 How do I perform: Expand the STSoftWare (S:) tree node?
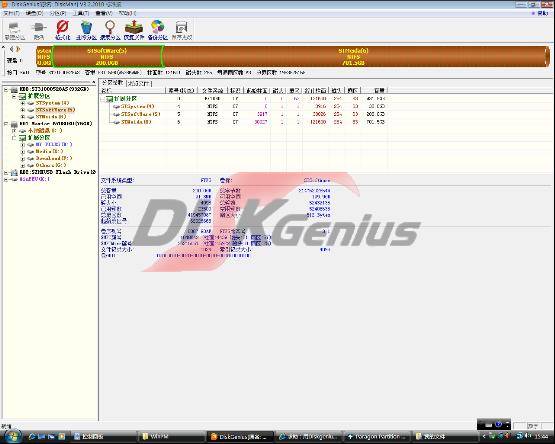(23, 110)
